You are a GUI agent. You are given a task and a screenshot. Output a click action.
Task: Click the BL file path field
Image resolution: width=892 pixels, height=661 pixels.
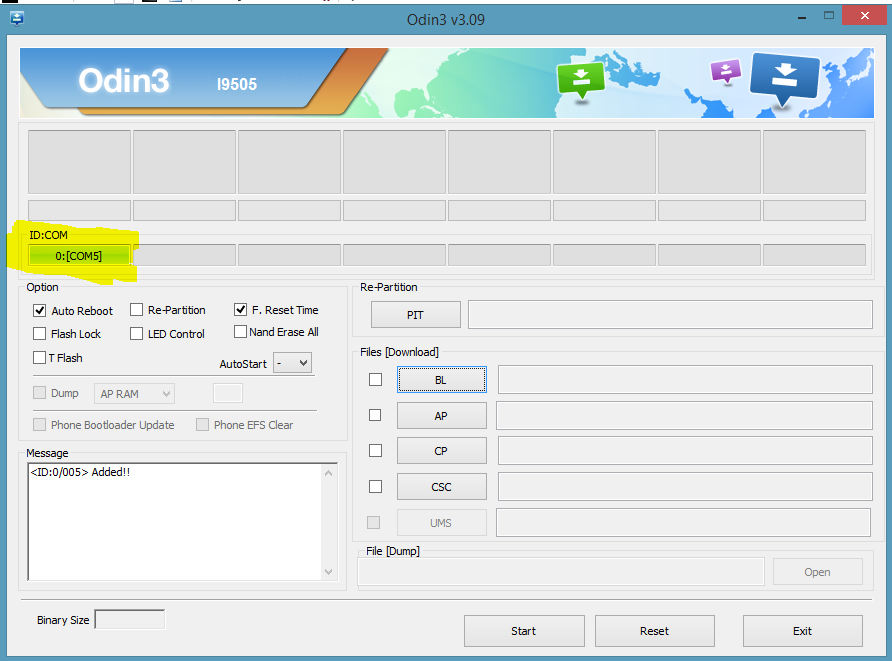685,379
